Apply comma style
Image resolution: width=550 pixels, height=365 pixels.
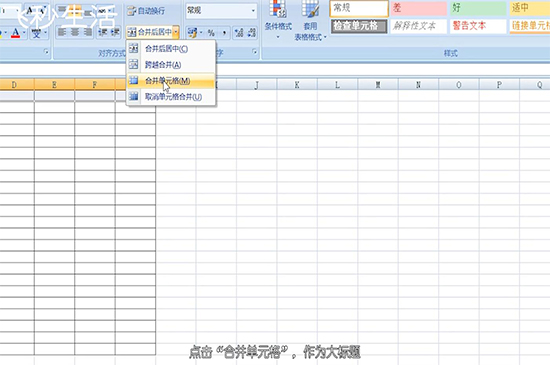tap(224, 33)
